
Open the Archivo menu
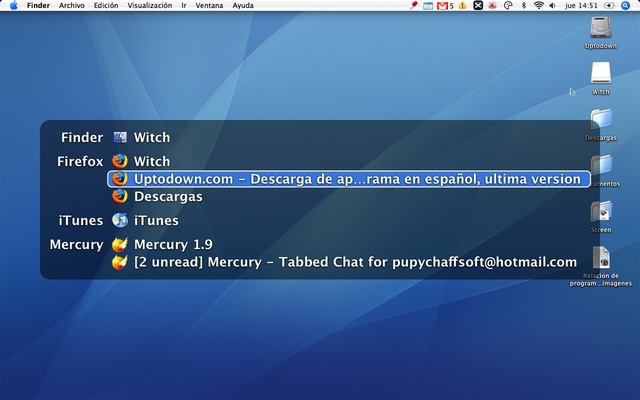[71, 5]
